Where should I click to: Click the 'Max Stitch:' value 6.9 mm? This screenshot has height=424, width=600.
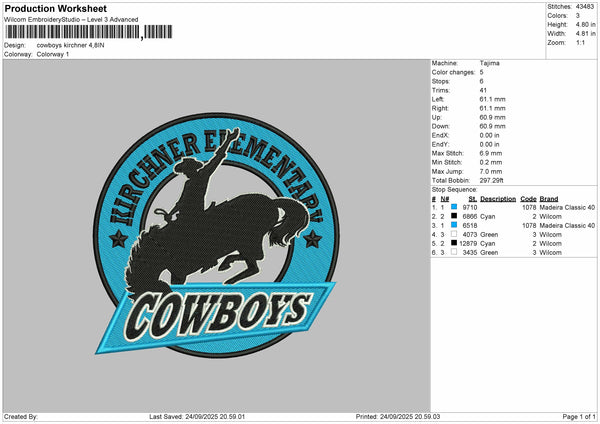pyautogui.click(x=491, y=153)
